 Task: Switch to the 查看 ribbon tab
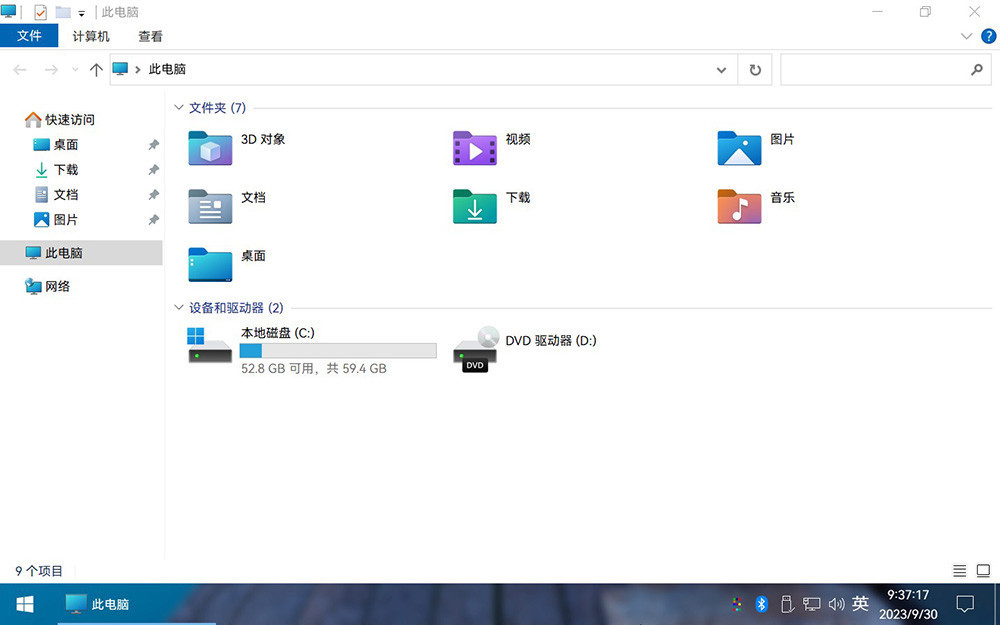click(150, 36)
